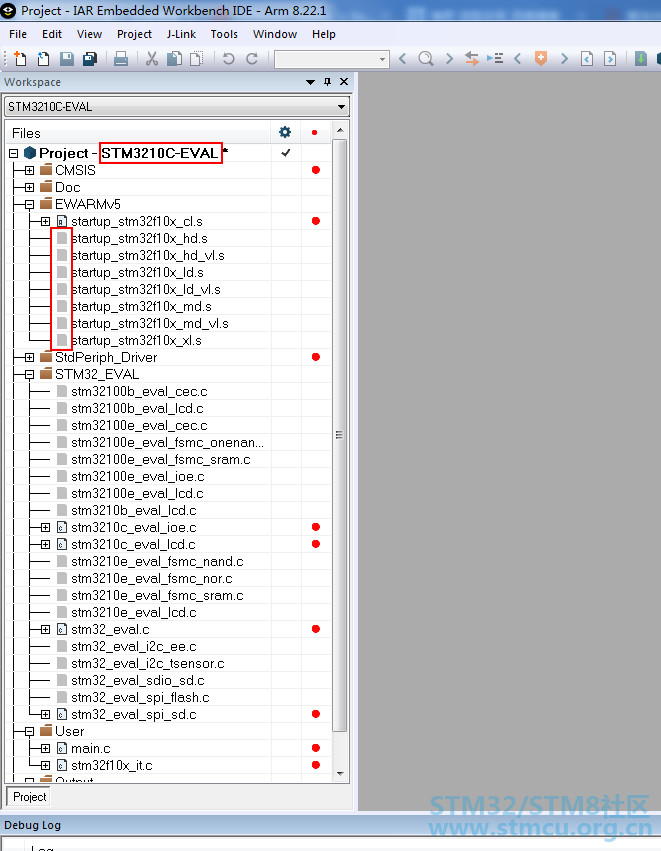The width and height of the screenshot is (661, 851).
Task: Select stm3210c_eval_lcd.c file
Action: point(134,545)
